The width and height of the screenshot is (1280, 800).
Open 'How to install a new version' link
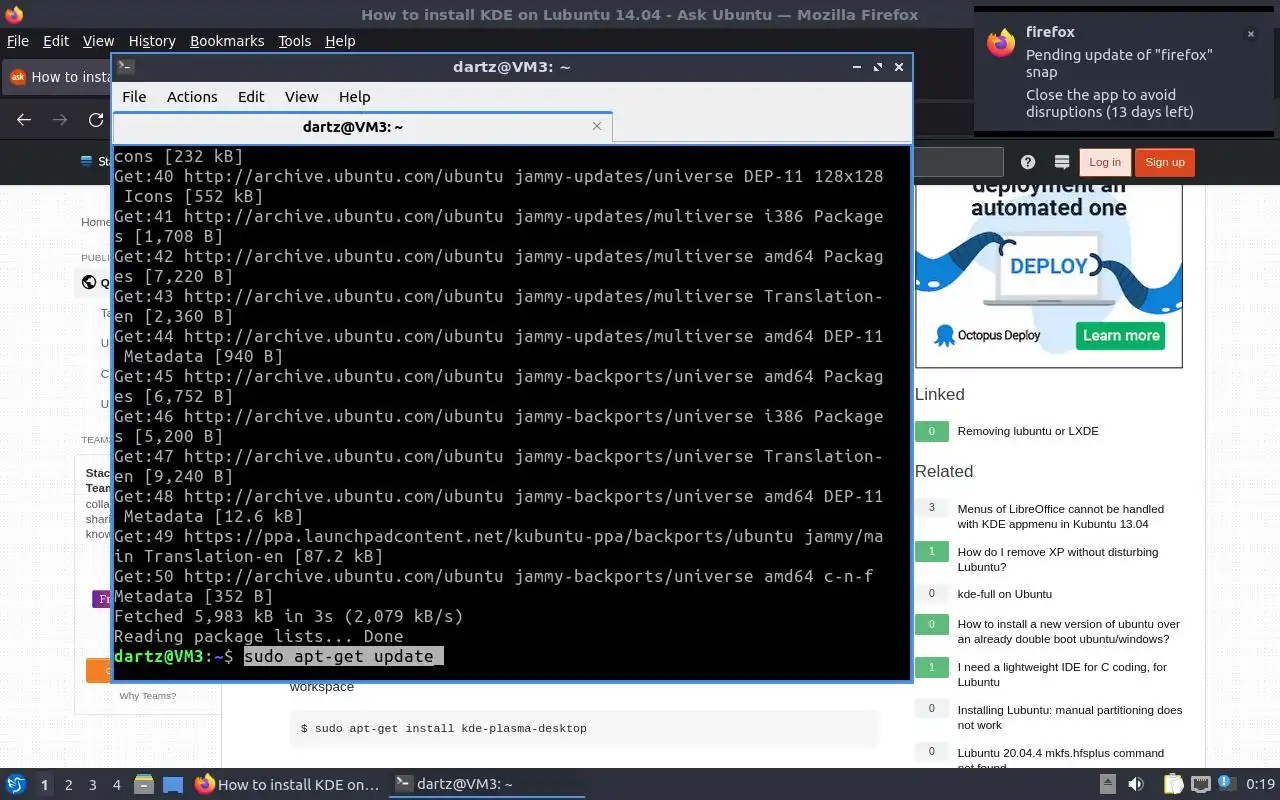(1068, 631)
